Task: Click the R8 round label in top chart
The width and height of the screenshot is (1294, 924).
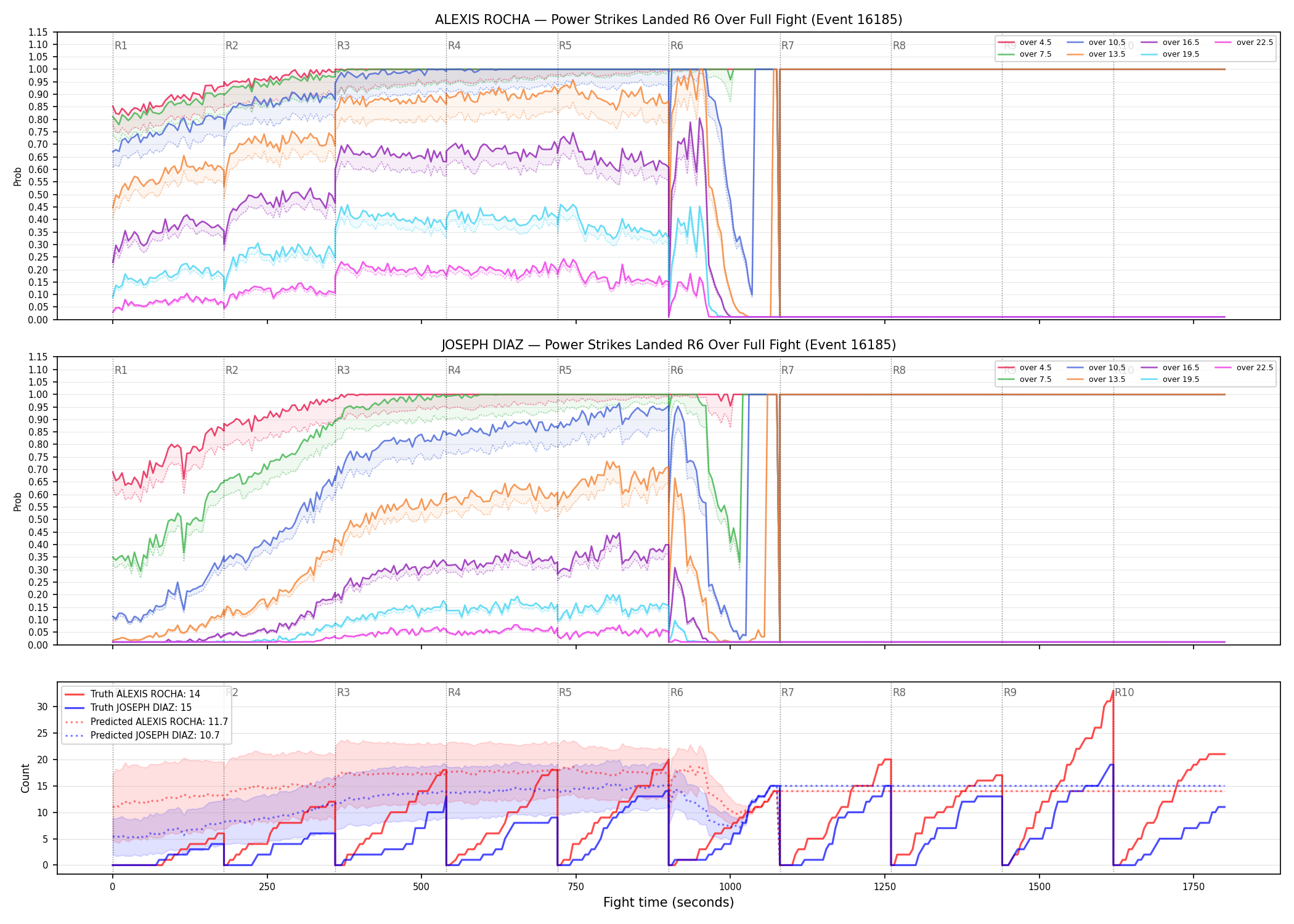Action: click(x=899, y=46)
